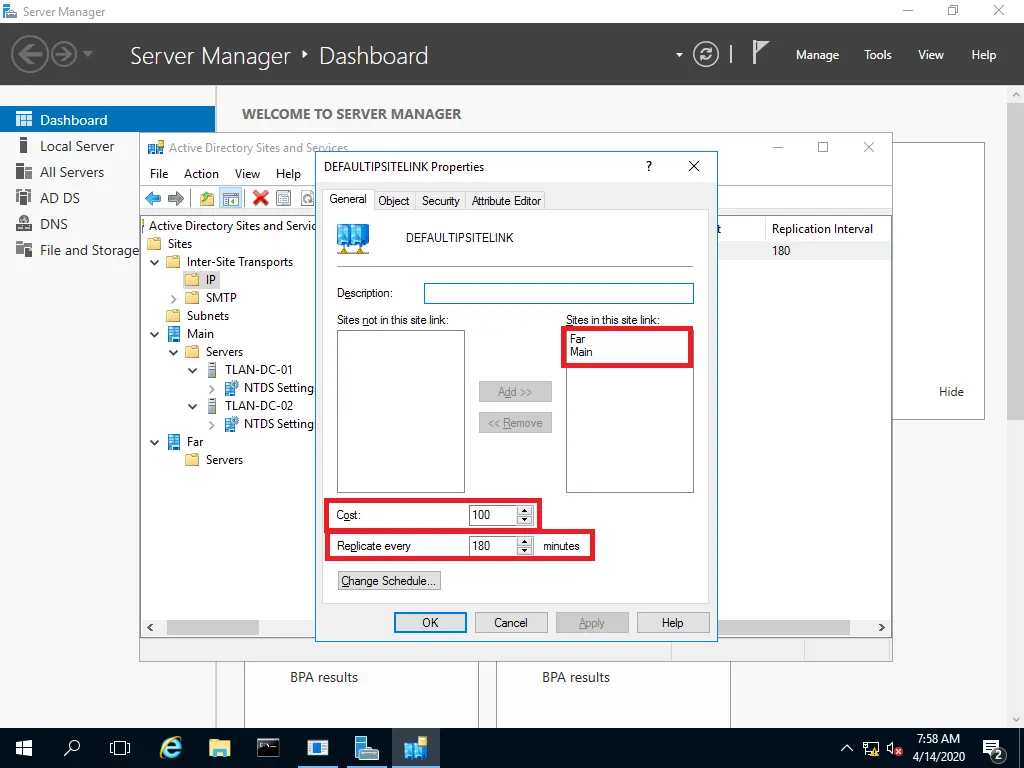Screen dimensions: 1024x768
Task: Open Task View on the taskbar
Action: [x=120, y=748]
